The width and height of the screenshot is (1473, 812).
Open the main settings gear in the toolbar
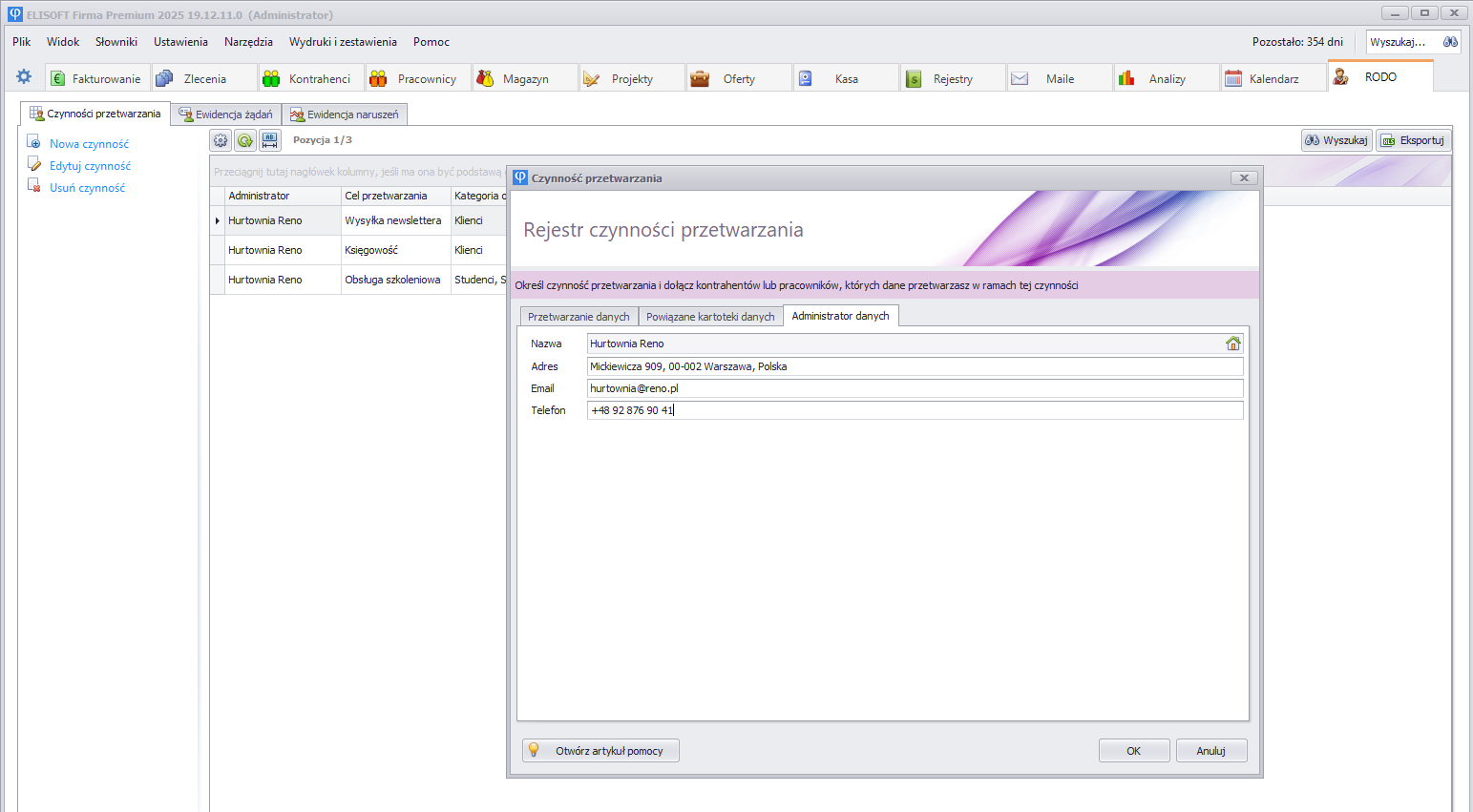pyautogui.click(x=24, y=77)
